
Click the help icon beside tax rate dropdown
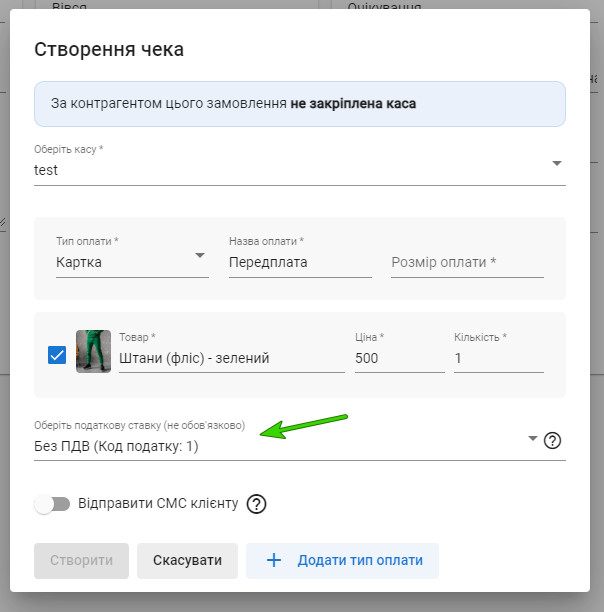[552, 440]
